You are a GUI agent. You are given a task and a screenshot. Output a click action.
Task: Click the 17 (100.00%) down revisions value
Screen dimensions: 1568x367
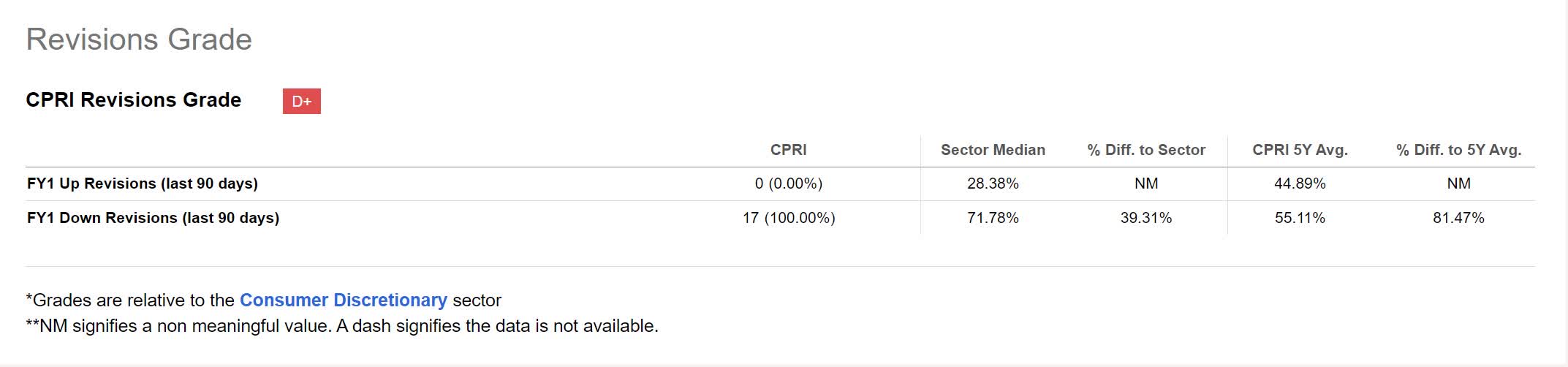788,218
